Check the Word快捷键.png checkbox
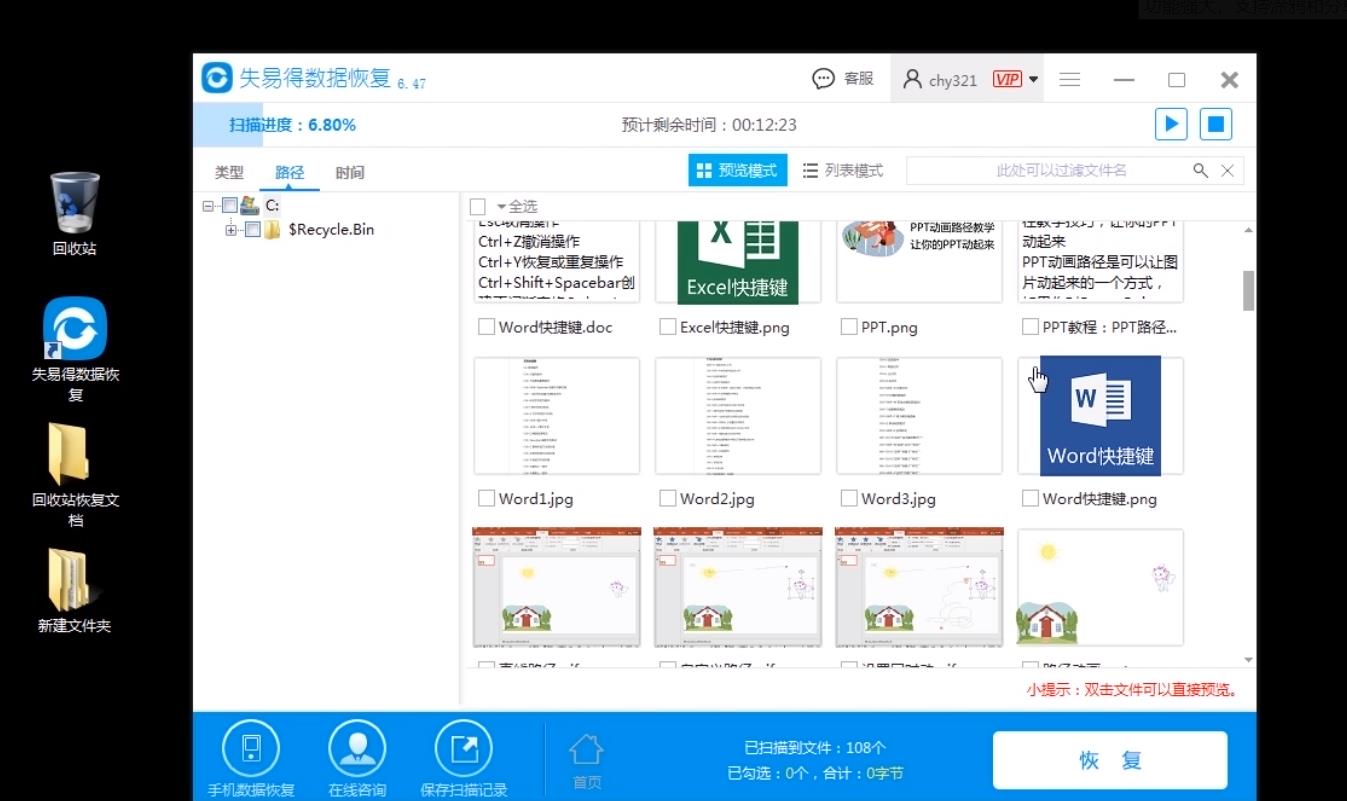Image resolution: width=1347 pixels, height=801 pixels. point(1031,498)
